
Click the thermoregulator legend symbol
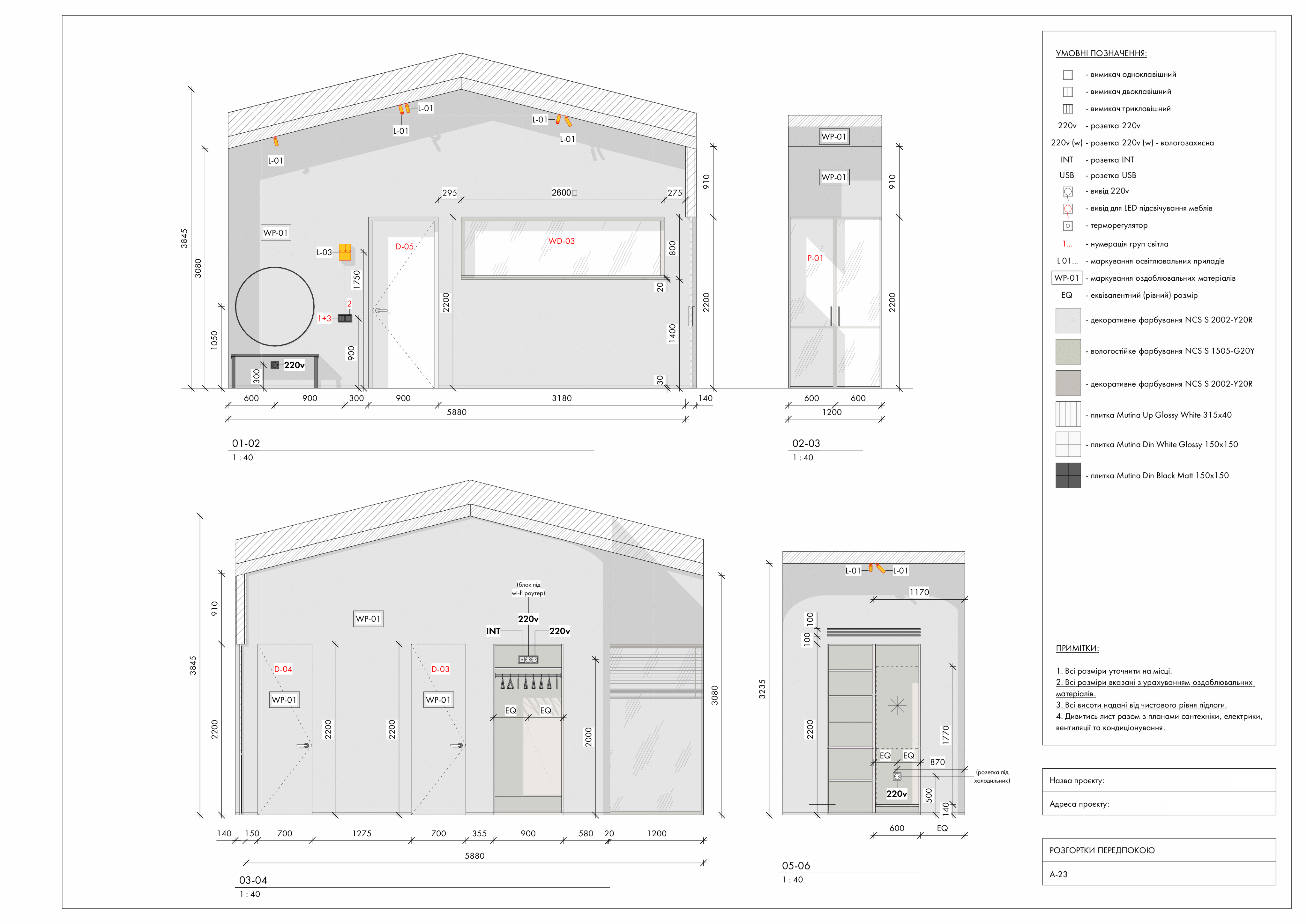[x=1067, y=226]
